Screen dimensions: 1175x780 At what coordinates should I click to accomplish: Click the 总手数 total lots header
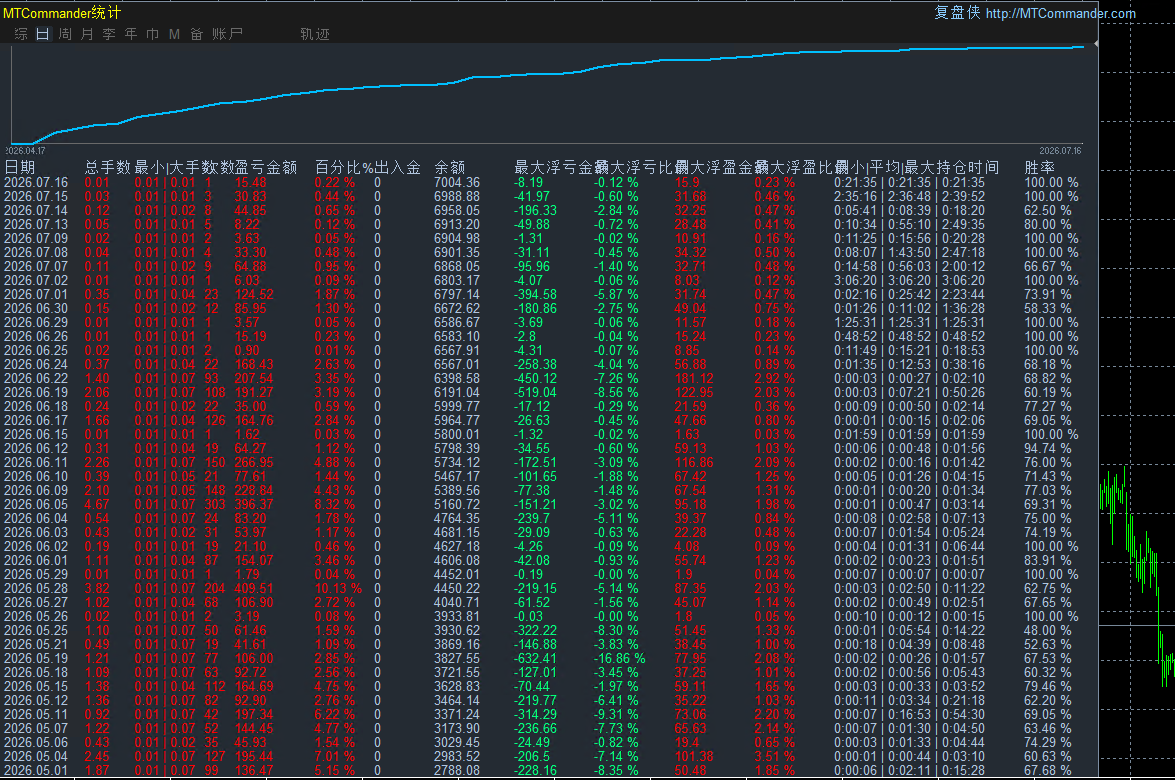click(x=108, y=167)
